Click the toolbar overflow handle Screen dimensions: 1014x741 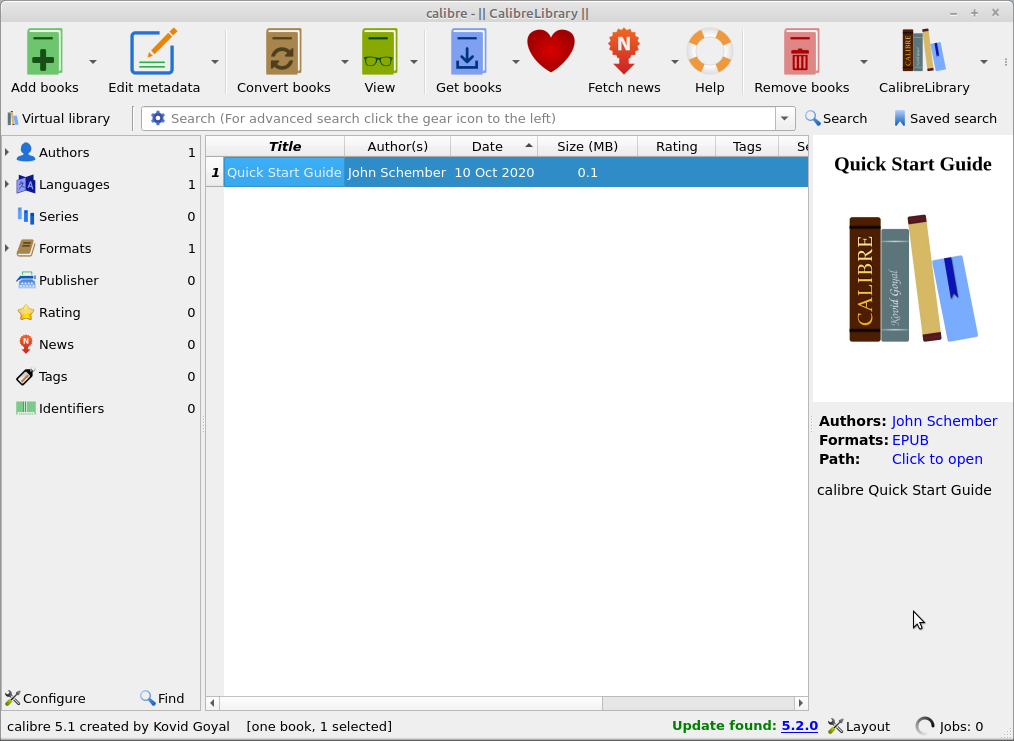pyautogui.click(x=1006, y=62)
